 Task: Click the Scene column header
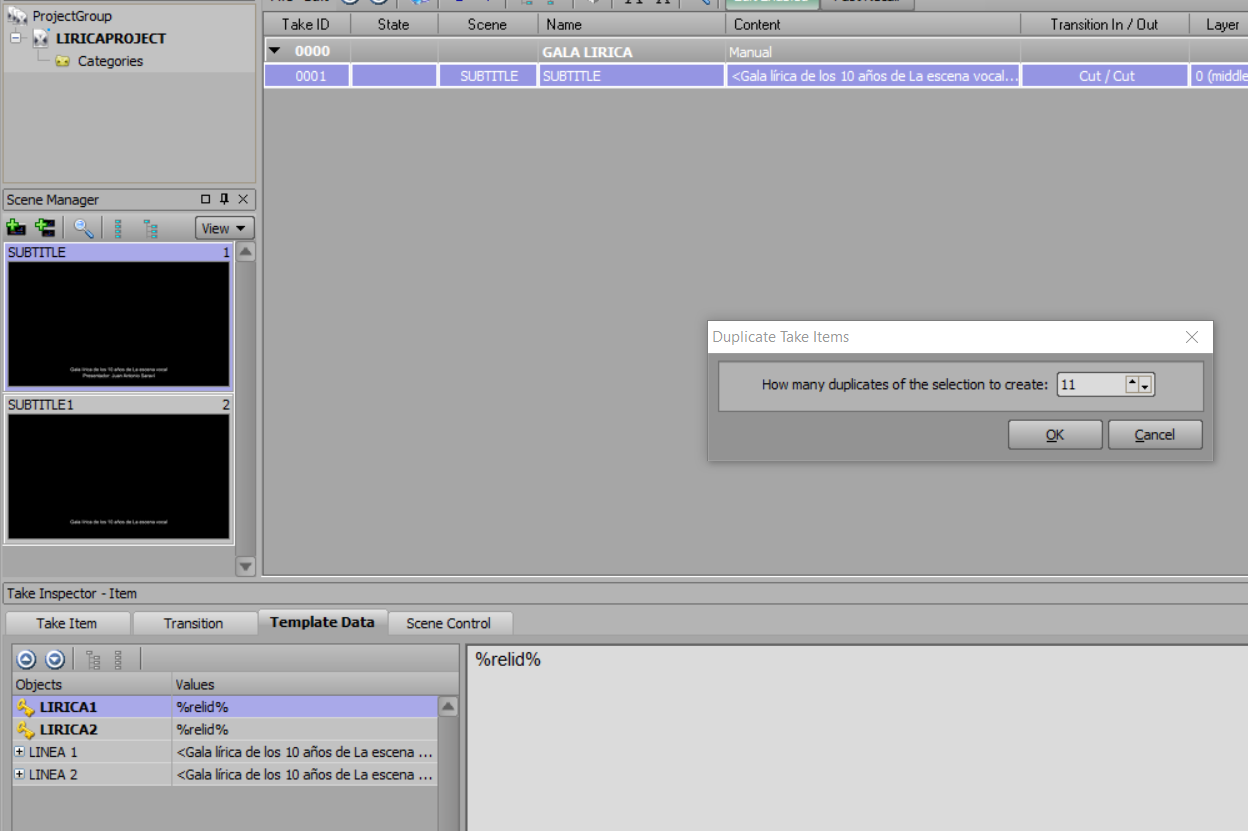pos(488,24)
